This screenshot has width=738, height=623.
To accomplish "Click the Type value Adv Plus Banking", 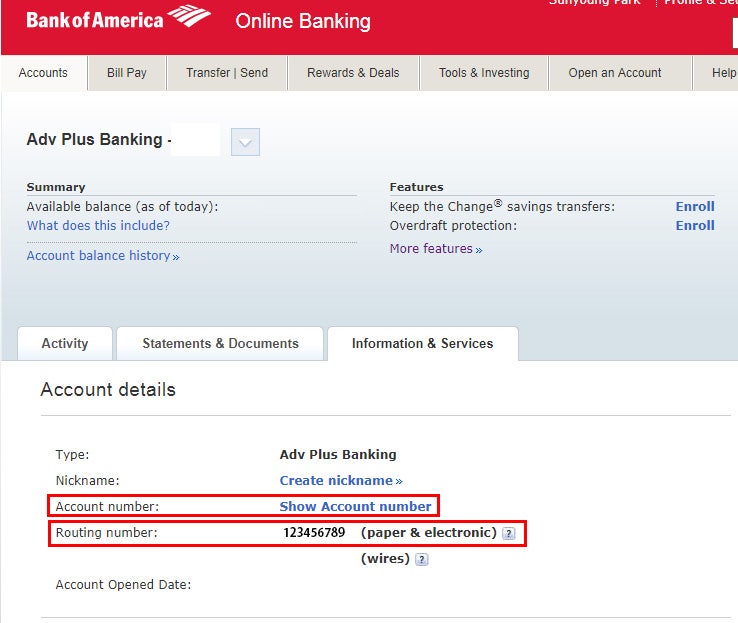I will pos(338,455).
